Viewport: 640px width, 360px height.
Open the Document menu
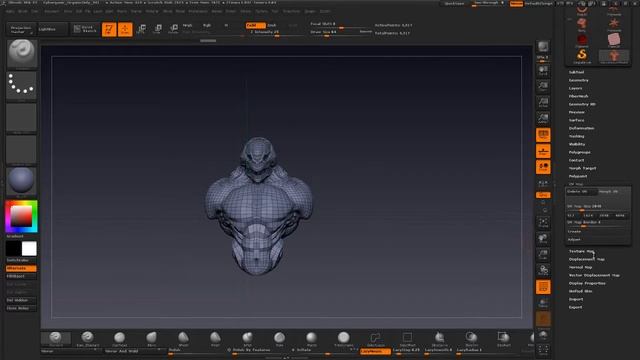(52, 11)
